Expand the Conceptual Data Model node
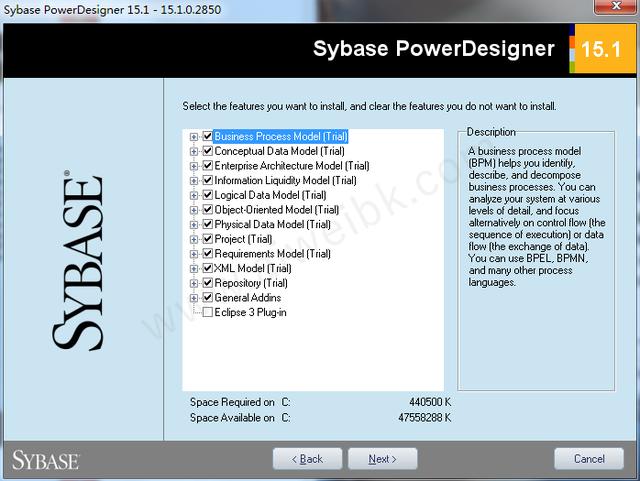Viewport: 640px width, 481px height. point(194,151)
